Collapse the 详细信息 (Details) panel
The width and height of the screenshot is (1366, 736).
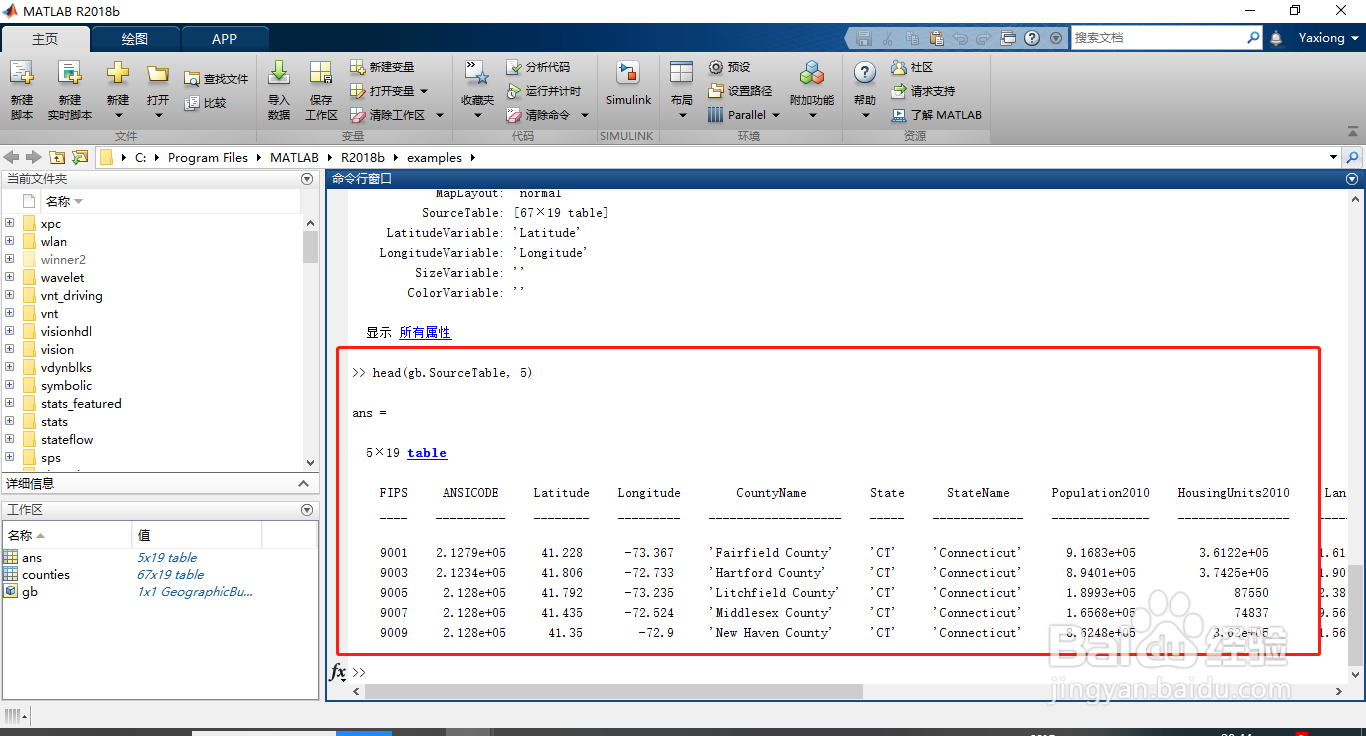click(305, 483)
